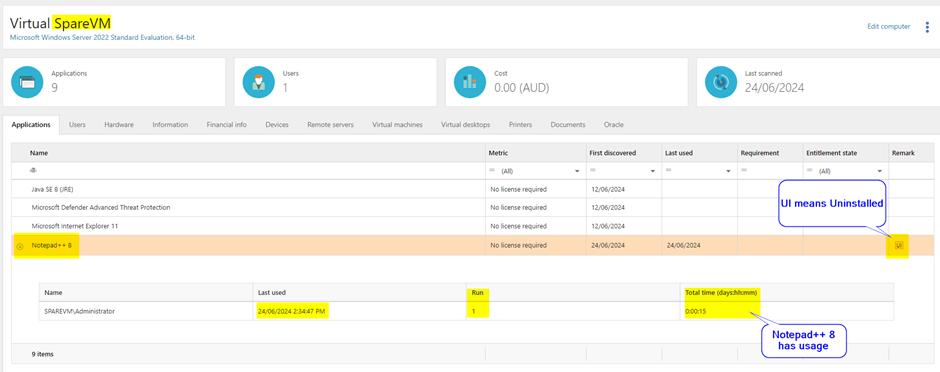940x372 pixels.
Task: Click the 0.00 (AUD) cost value
Action: tap(522, 87)
